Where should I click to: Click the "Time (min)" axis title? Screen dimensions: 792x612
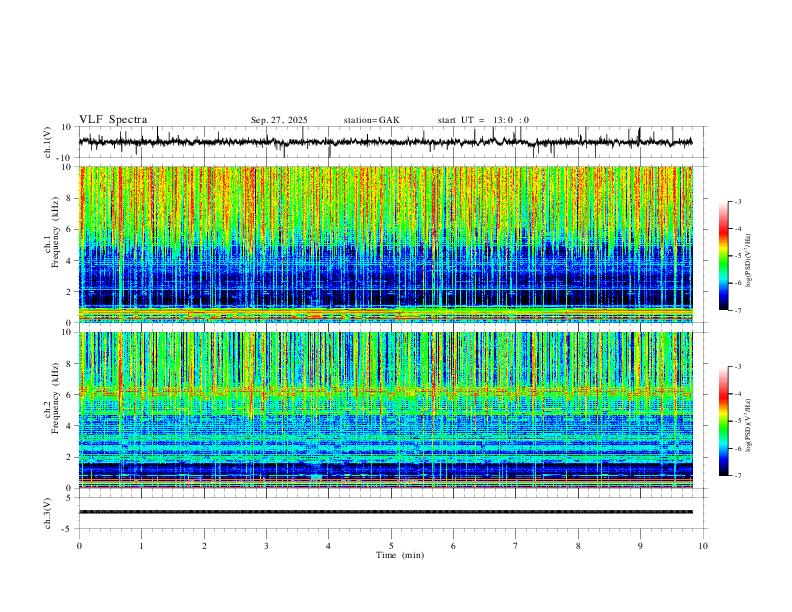(x=400, y=555)
